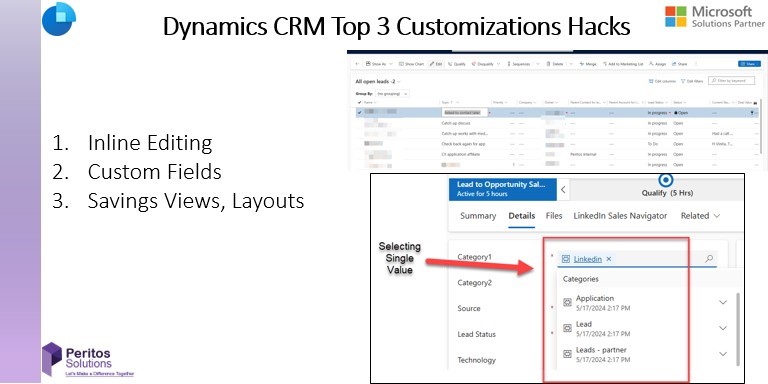Click the 'Check back again for app' cell
Viewport: 768px width, 384px height.
pyautogui.click(x=463, y=144)
